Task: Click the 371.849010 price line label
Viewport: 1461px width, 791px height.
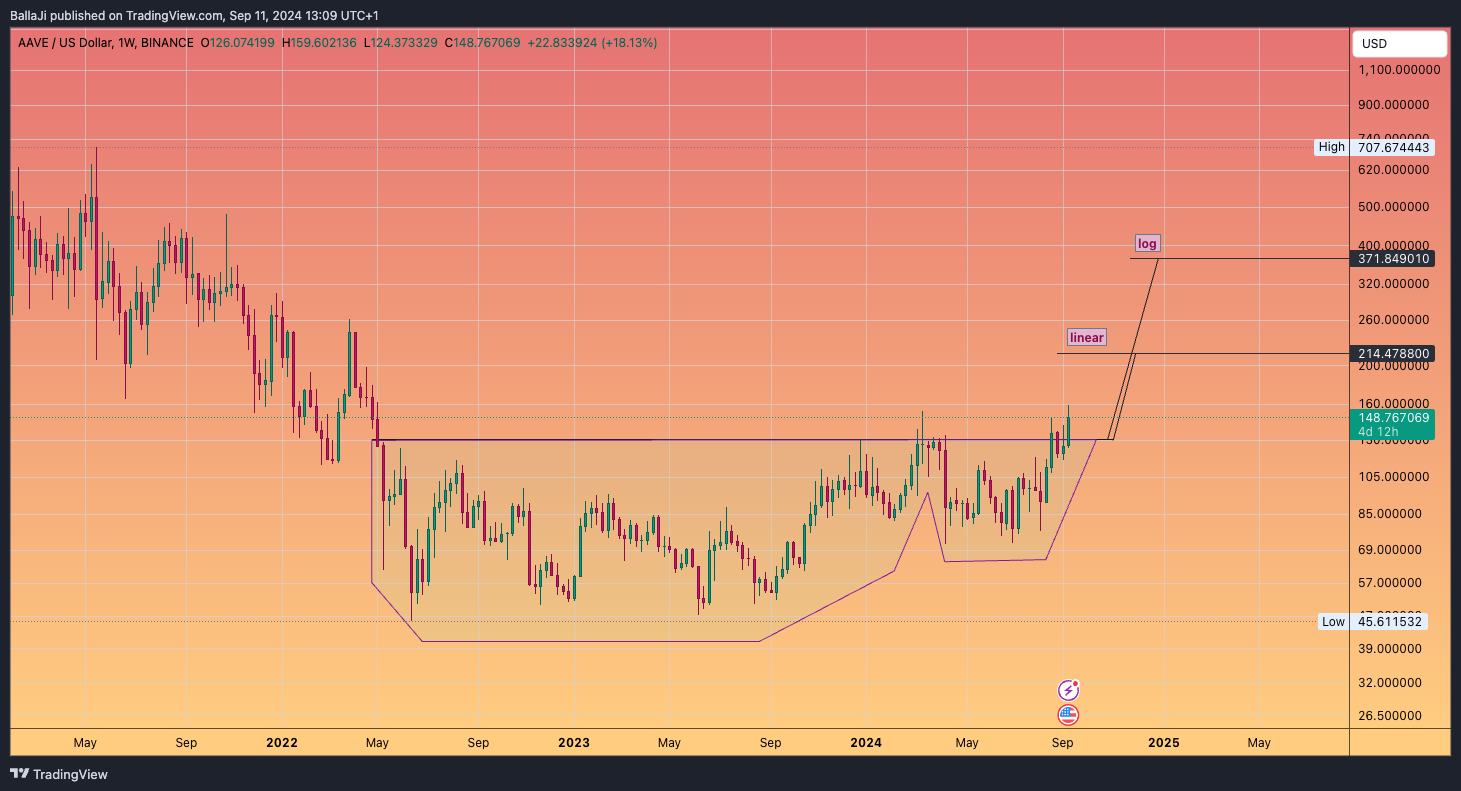Action: [x=1394, y=258]
